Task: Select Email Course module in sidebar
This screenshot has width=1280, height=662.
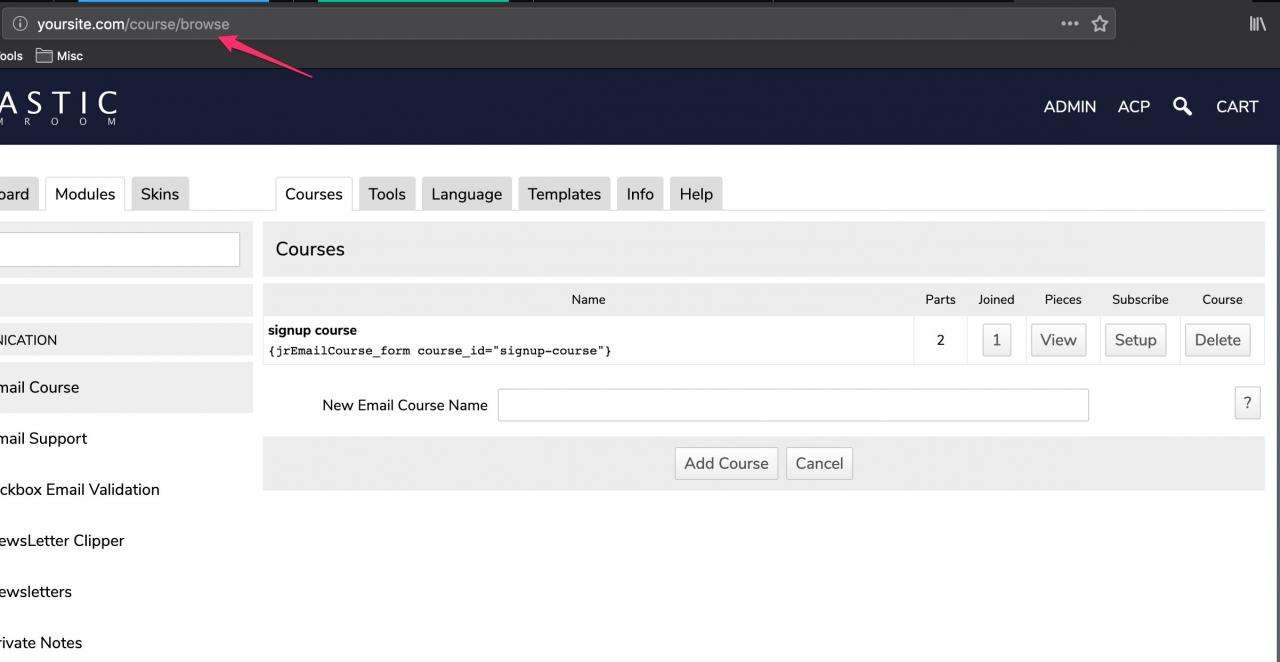Action: click(x=126, y=387)
